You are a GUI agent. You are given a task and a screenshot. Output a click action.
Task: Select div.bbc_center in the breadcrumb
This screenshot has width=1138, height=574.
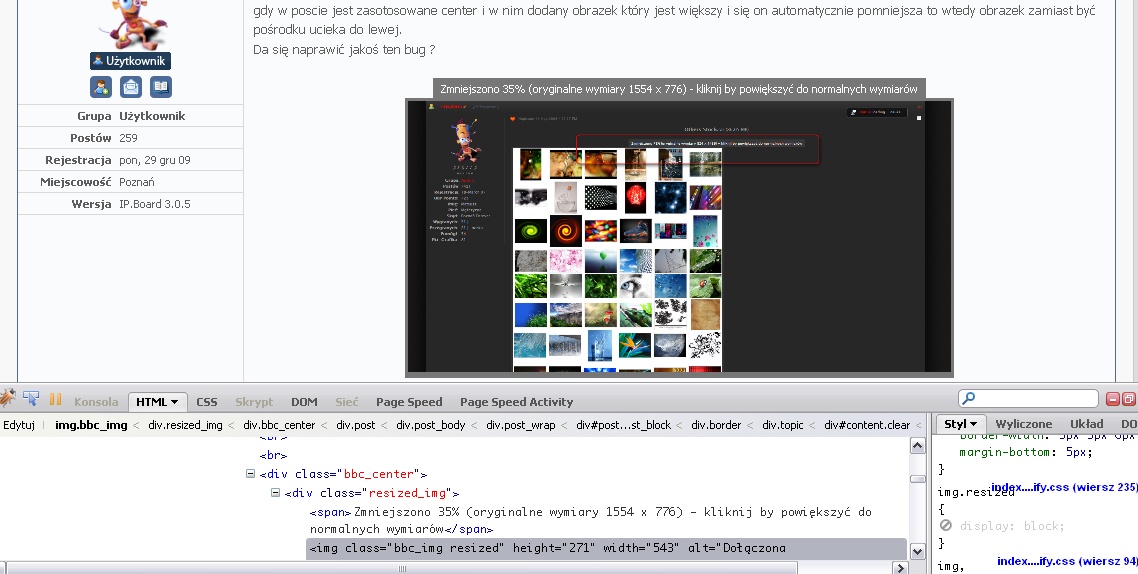(279, 425)
